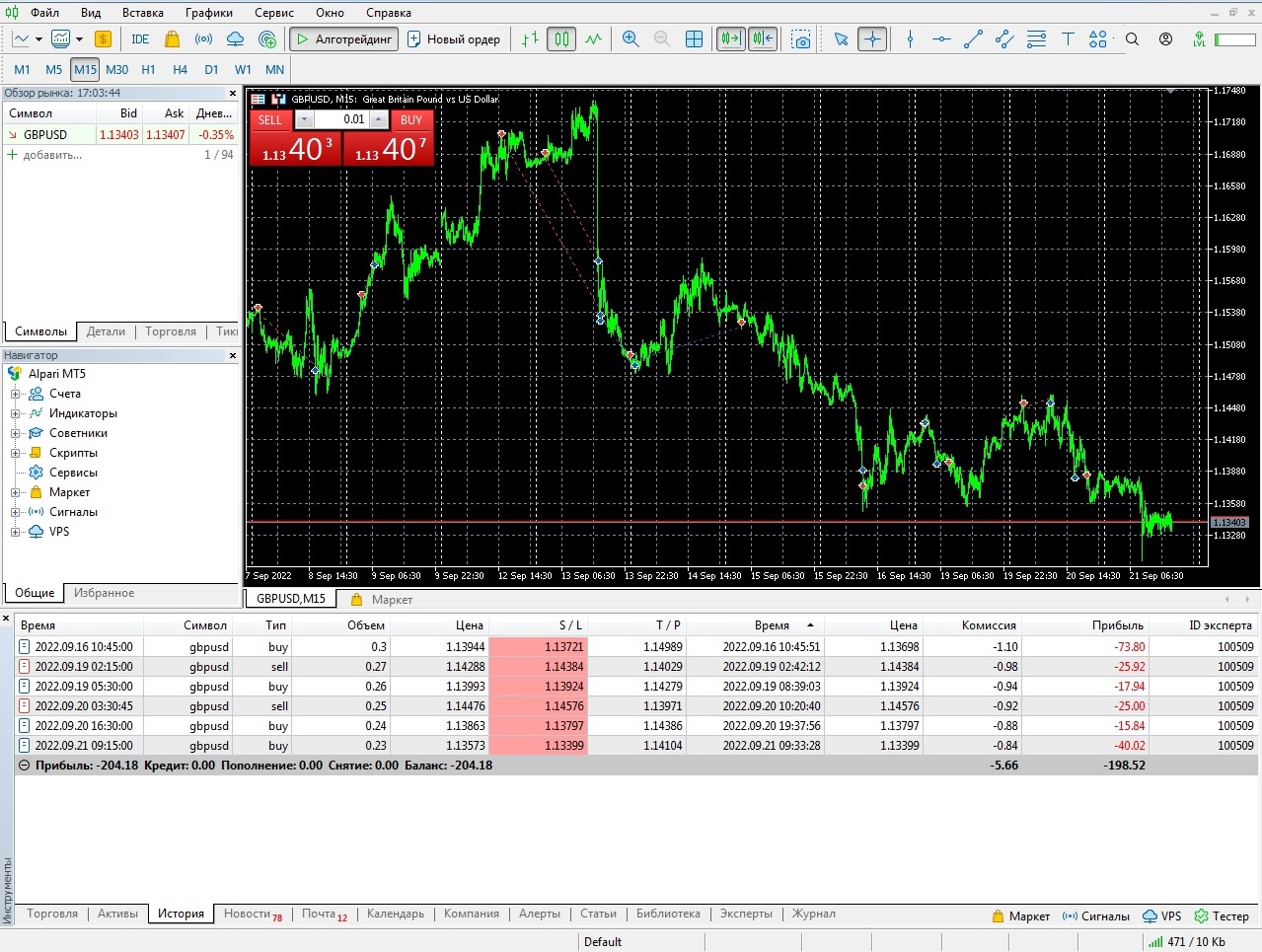
Task: Select the M5 timeframe
Action: (x=53, y=70)
